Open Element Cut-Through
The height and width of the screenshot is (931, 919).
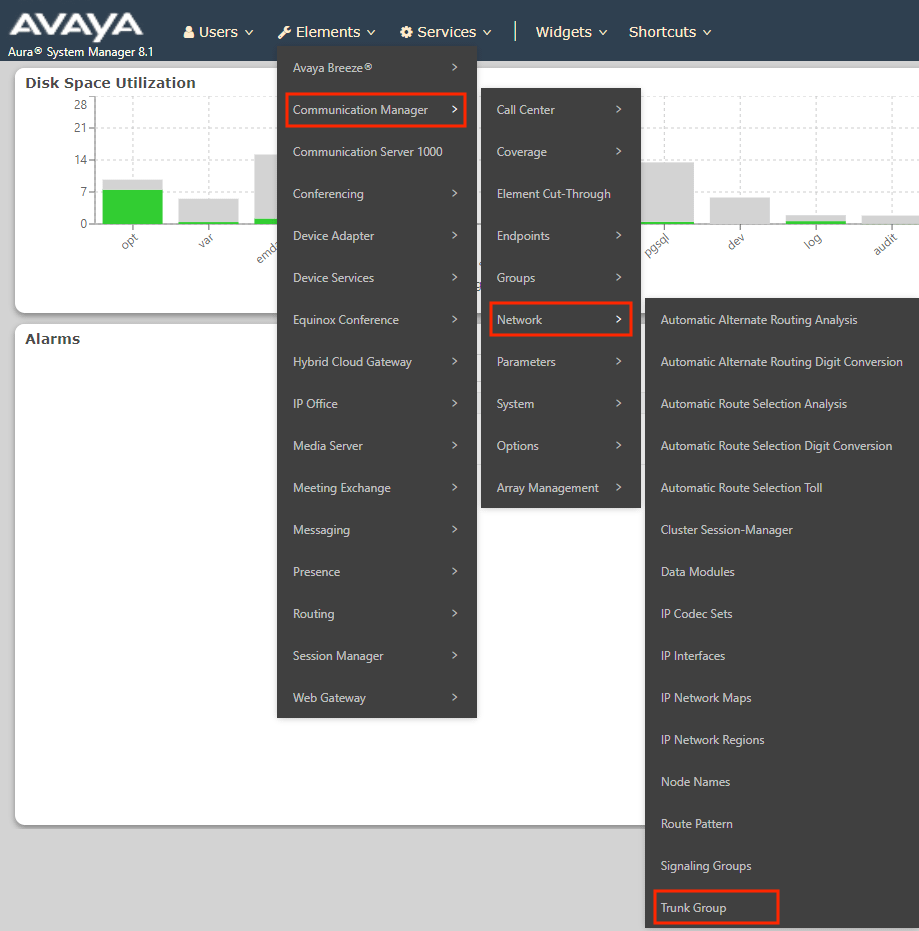[x=553, y=194]
